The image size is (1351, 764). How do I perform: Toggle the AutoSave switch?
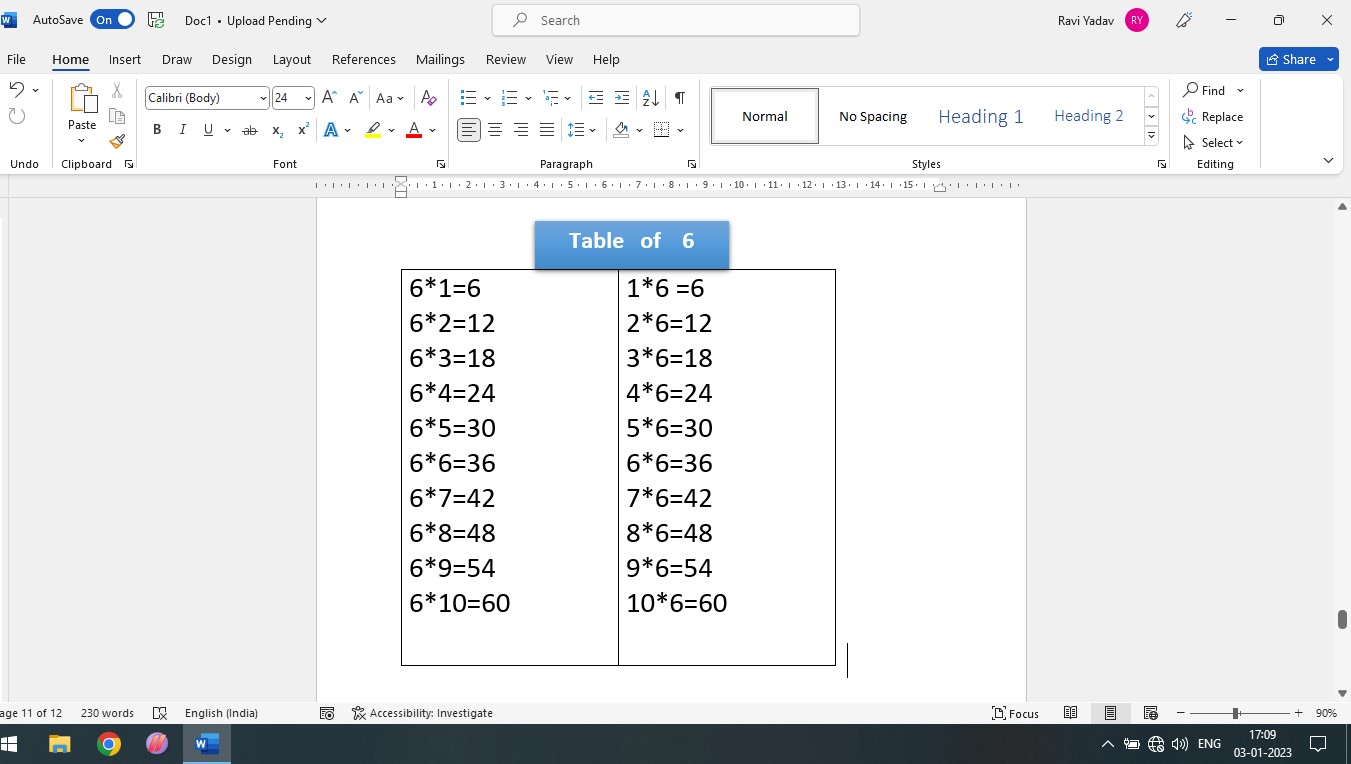tap(112, 20)
